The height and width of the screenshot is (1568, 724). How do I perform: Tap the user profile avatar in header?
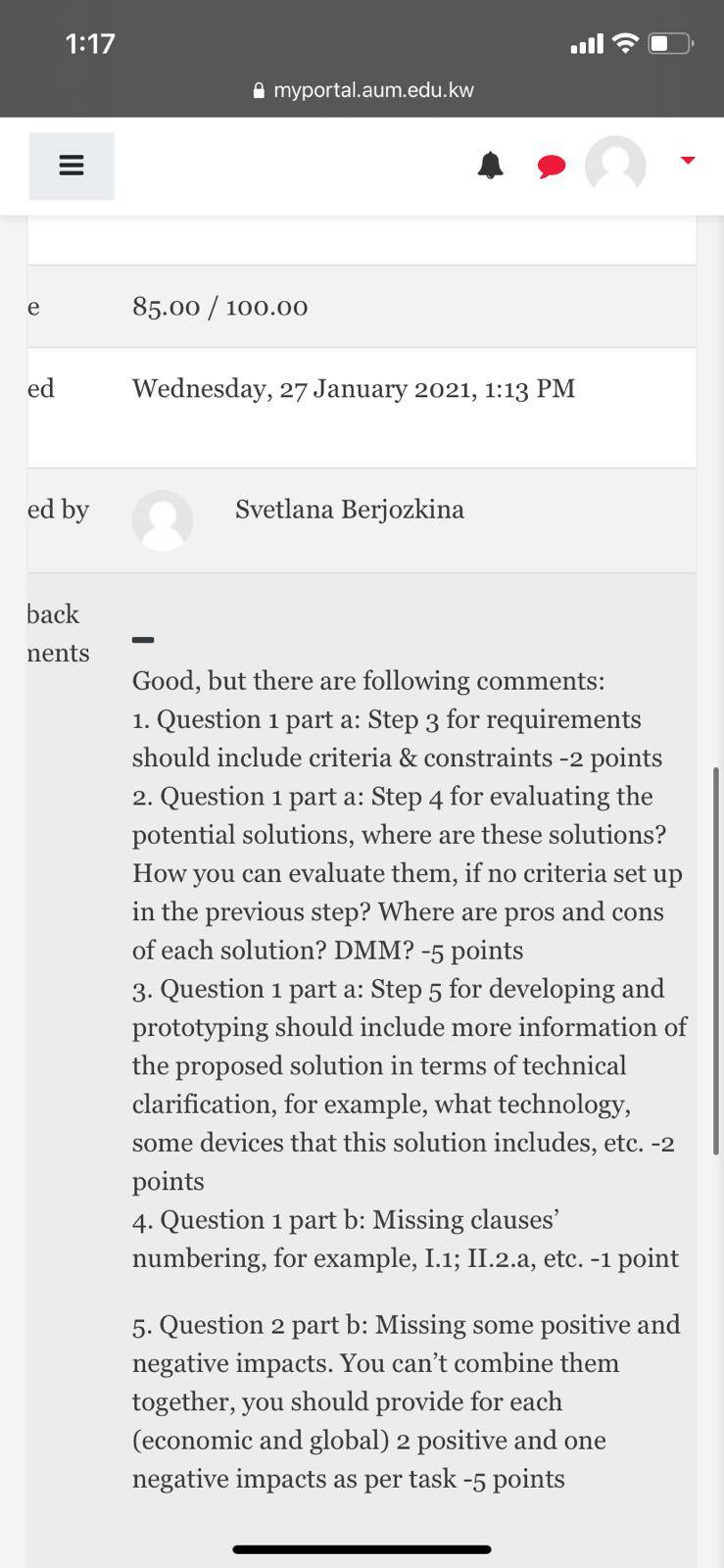pyautogui.click(x=615, y=165)
